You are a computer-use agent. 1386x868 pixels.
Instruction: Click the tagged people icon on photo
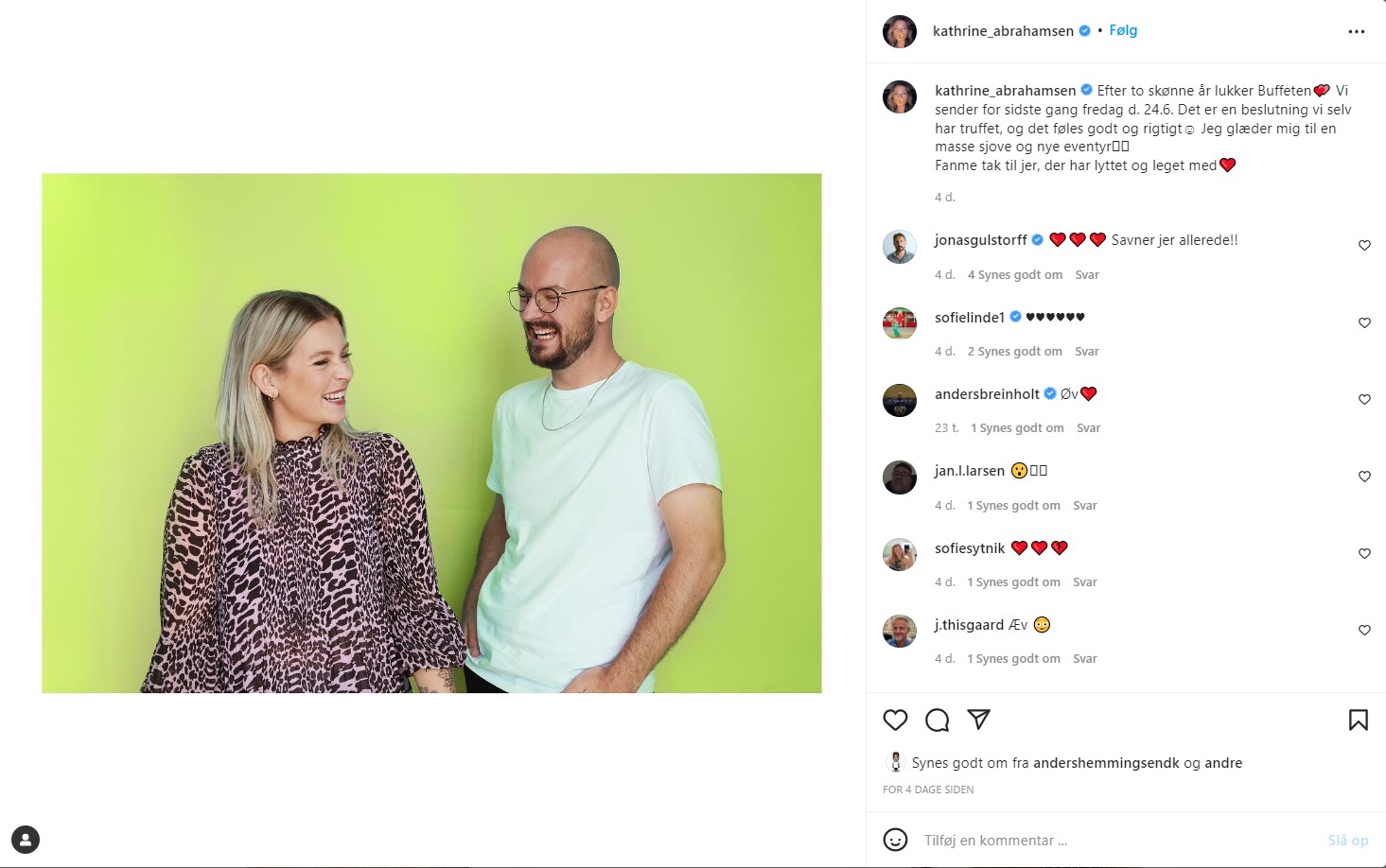[x=26, y=840]
